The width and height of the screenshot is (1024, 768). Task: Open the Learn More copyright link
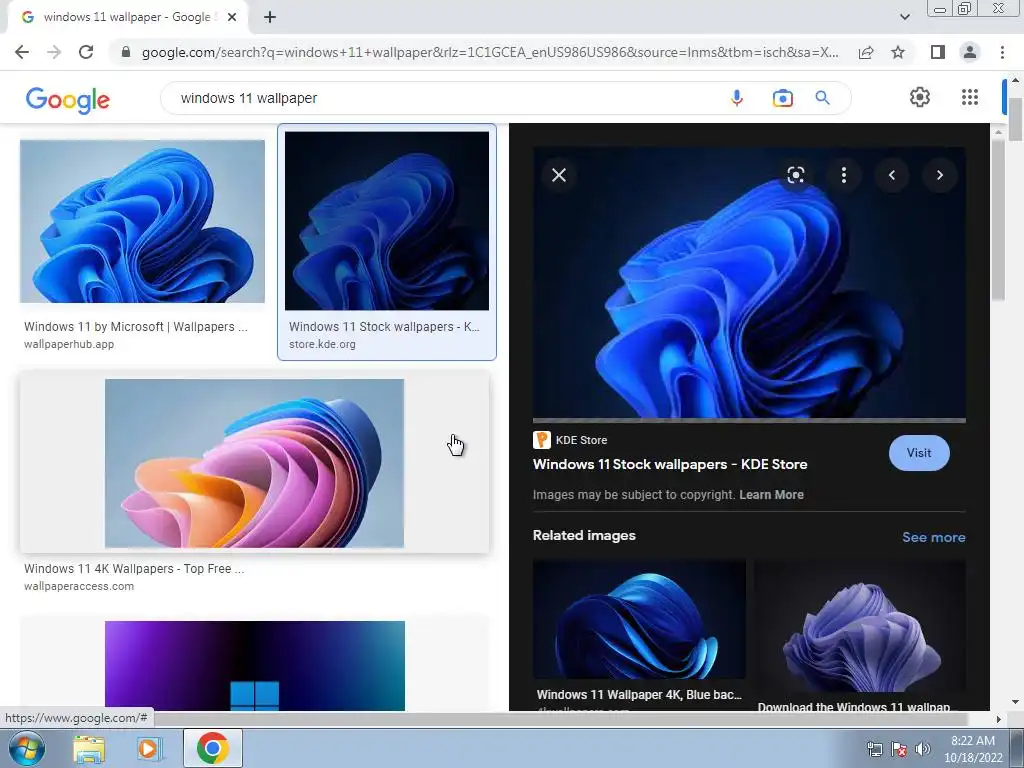771,494
